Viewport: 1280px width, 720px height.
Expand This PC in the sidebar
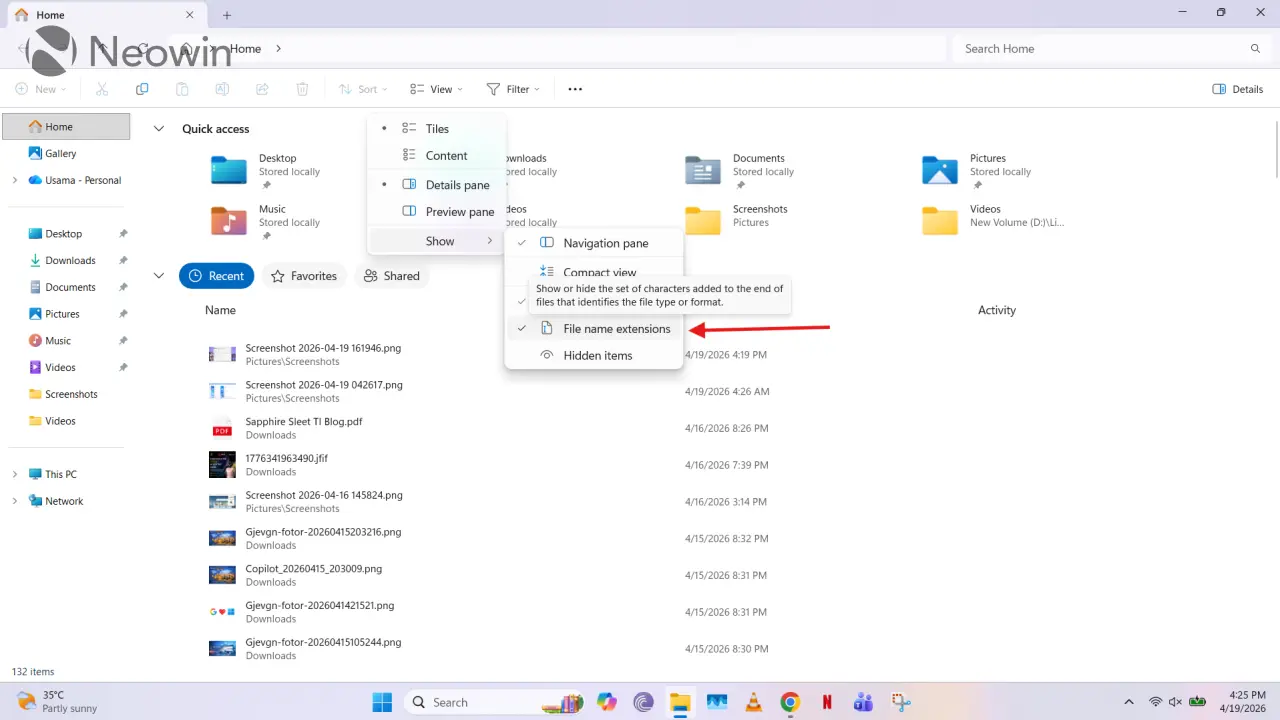click(x=15, y=473)
